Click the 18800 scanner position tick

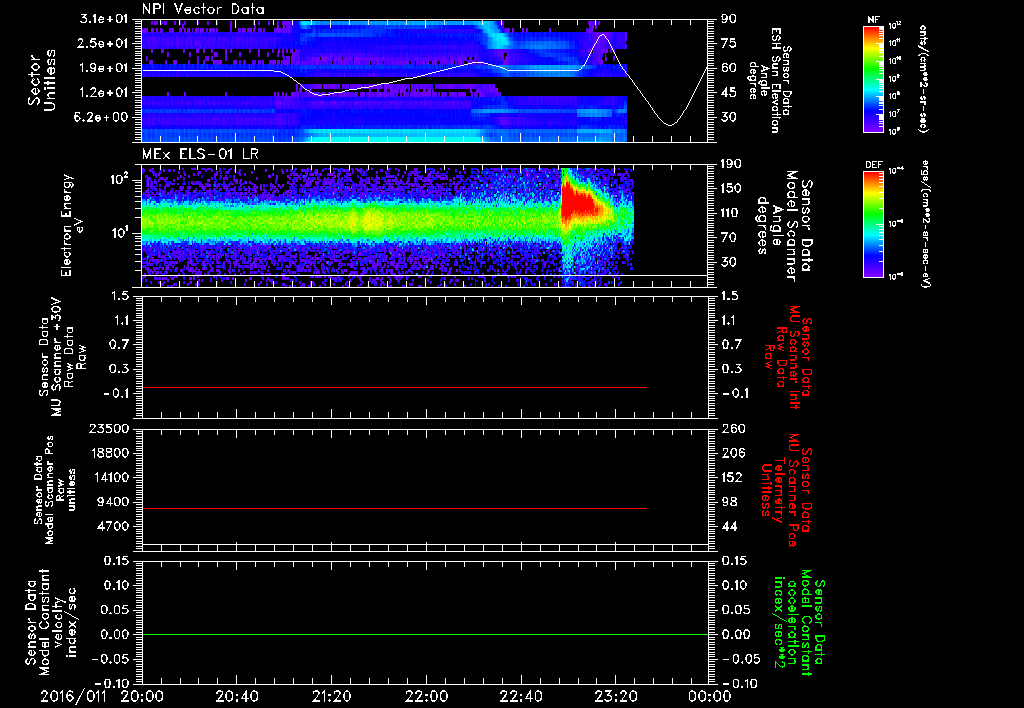(x=110, y=453)
